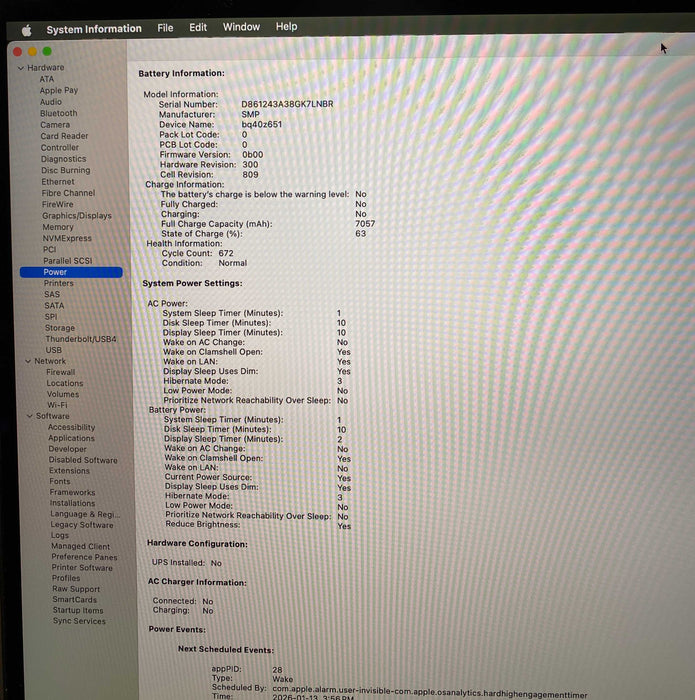Select Logs under Software

(x=60, y=536)
